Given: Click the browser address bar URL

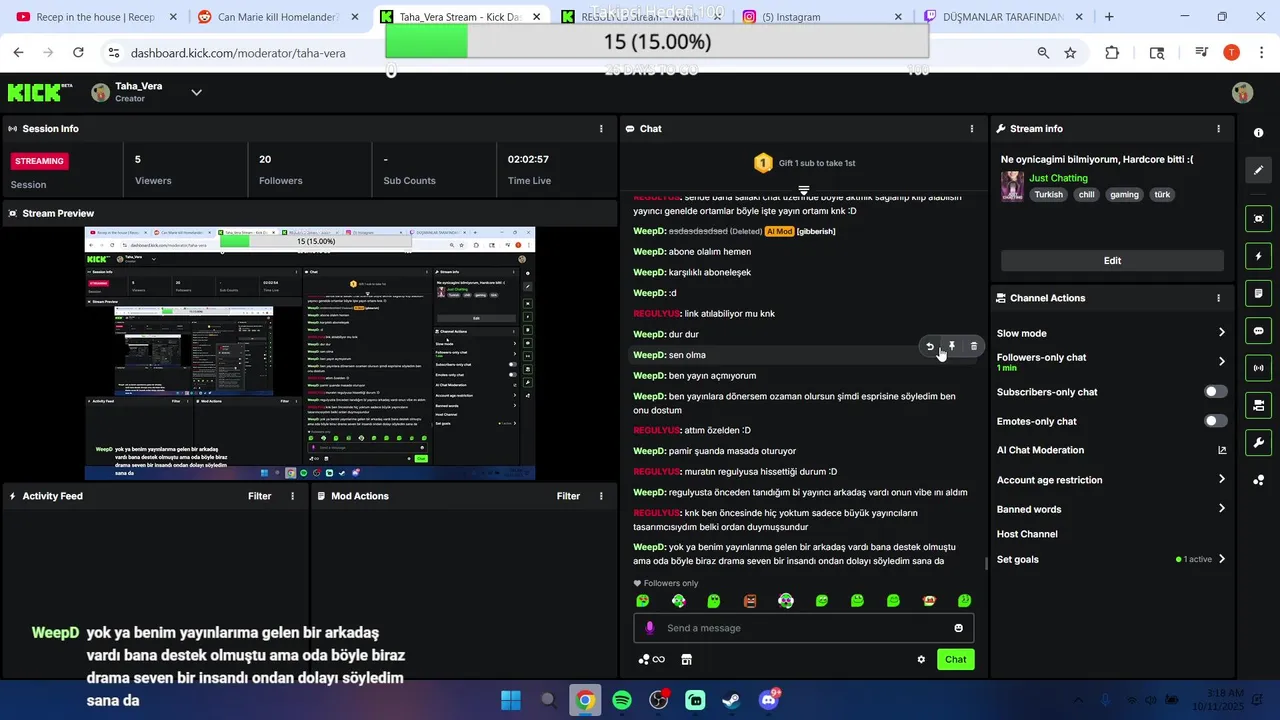Looking at the screenshot, I should pos(238,53).
